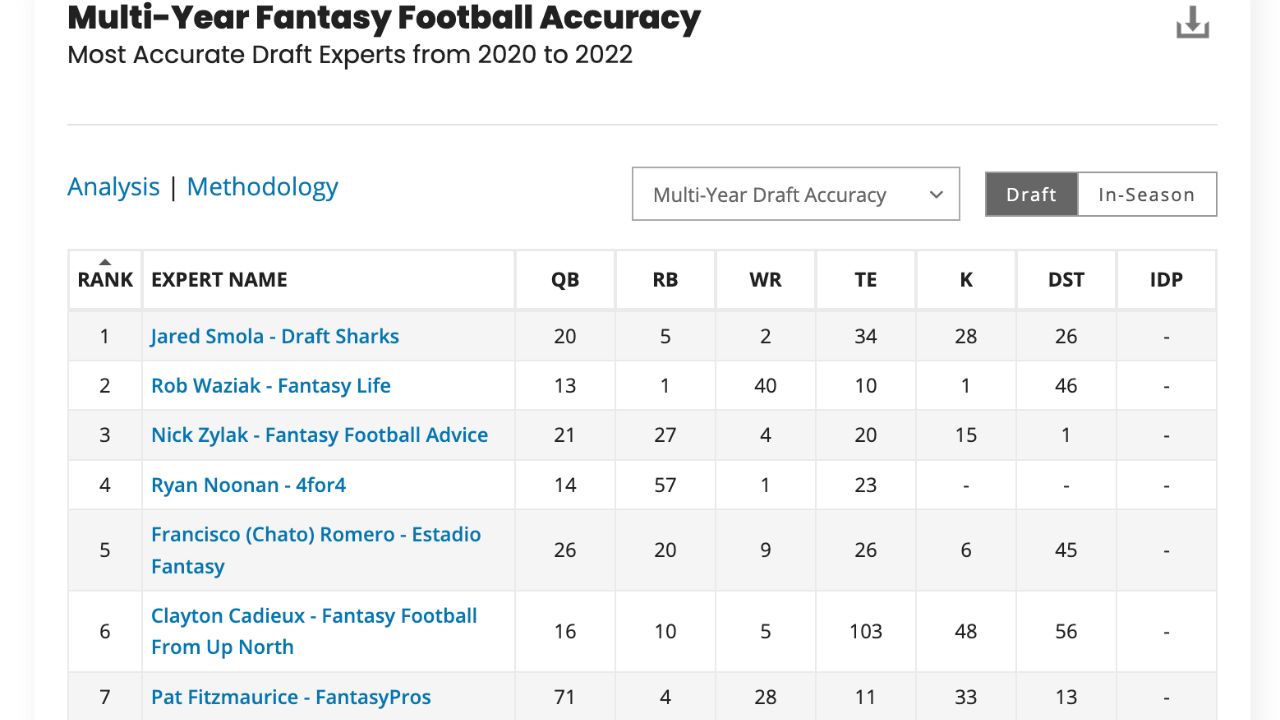Open Jared Smola - Draft Sharks profile

275,336
